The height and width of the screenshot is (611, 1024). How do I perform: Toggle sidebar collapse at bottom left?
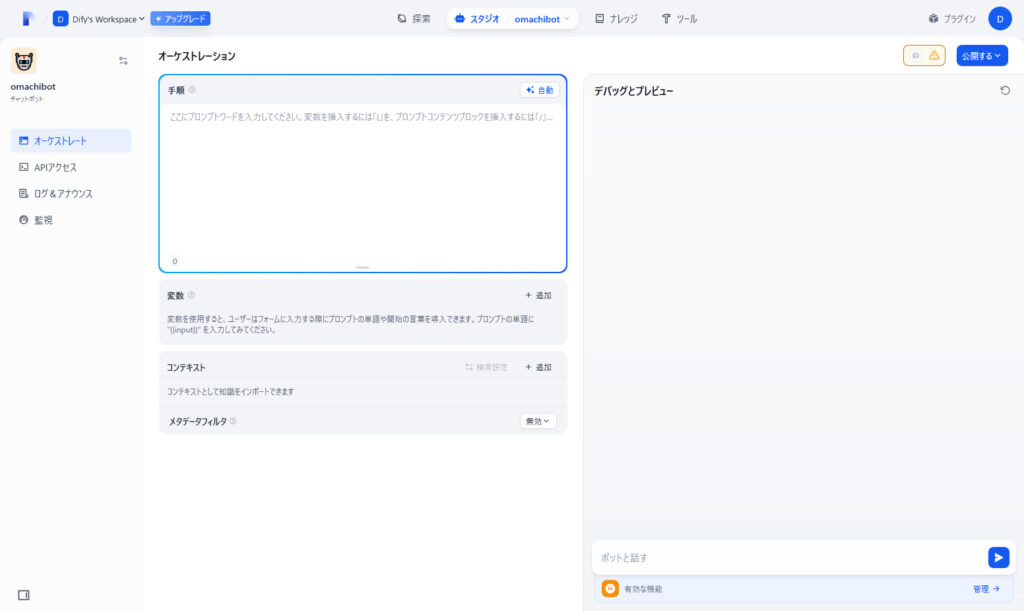[24, 595]
